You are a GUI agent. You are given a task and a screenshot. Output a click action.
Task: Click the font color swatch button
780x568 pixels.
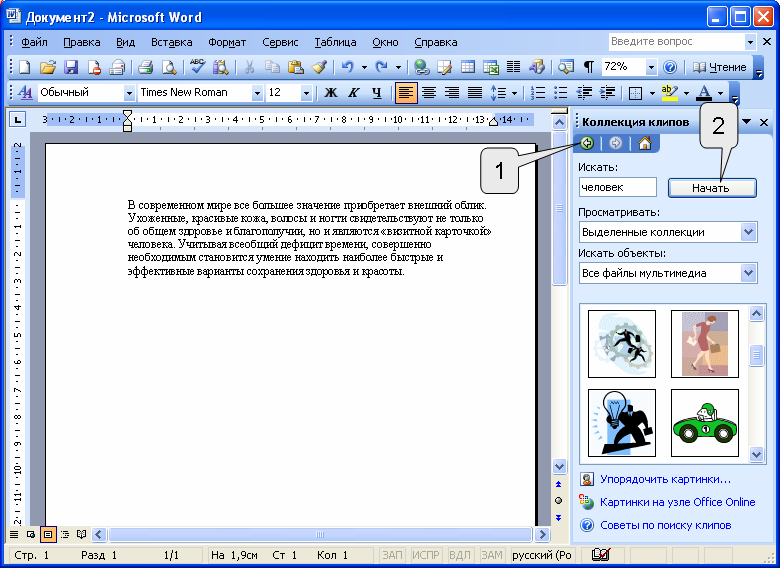(702, 93)
